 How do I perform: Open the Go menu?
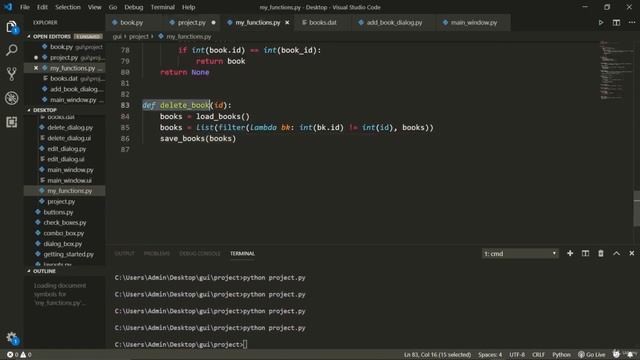pyautogui.click(x=113, y=7)
